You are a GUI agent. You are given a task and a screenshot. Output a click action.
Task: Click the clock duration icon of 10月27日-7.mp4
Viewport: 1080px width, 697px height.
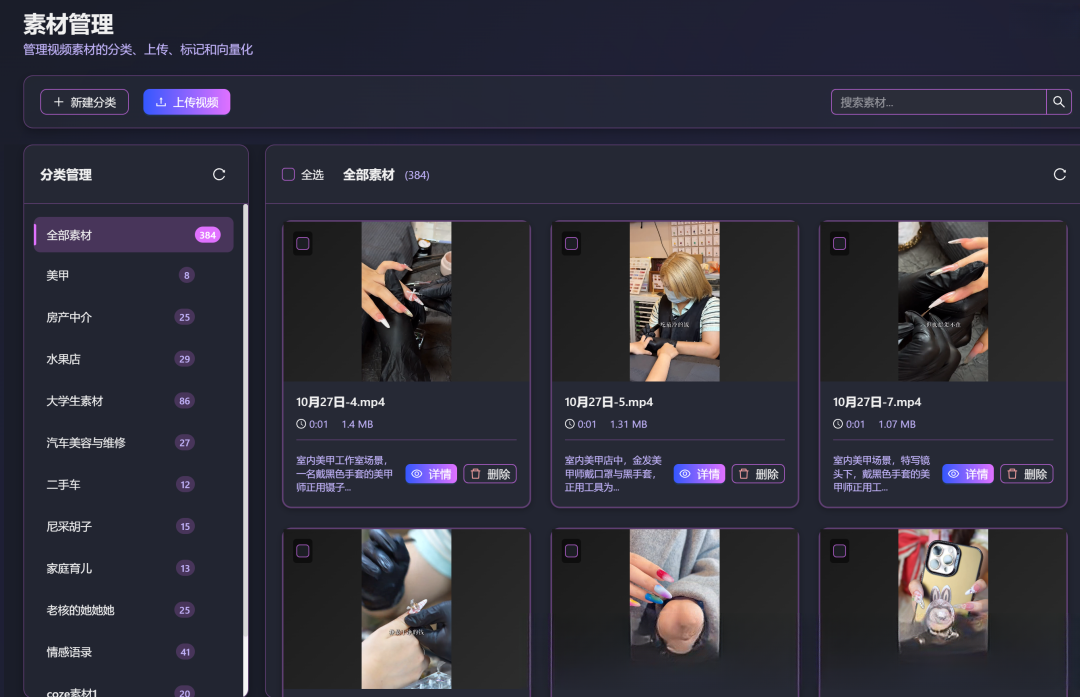point(838,423)
